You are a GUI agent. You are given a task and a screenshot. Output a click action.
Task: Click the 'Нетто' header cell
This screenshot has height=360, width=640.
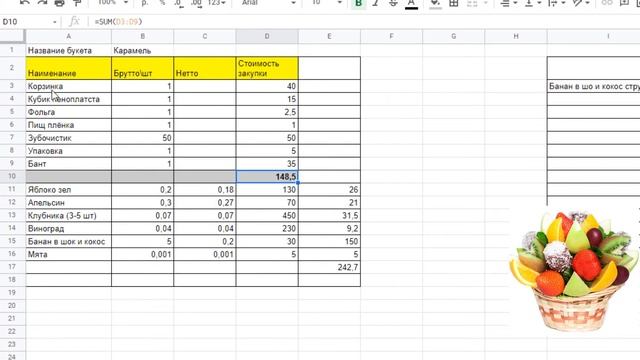[204, 68]
